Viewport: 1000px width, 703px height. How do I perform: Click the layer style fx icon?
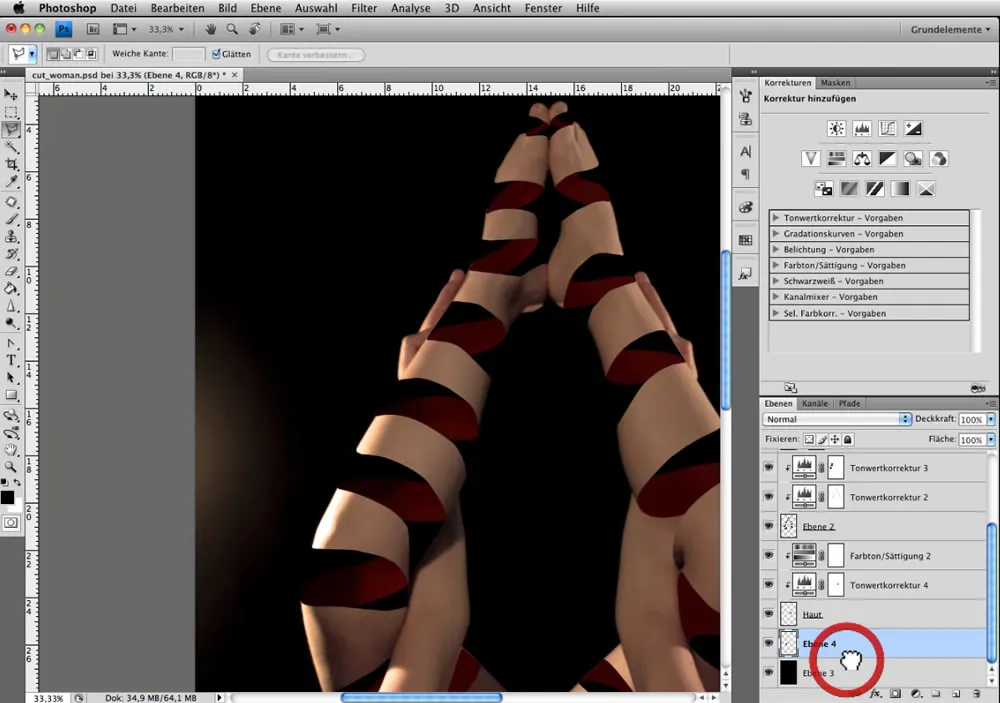click(875, 693)
